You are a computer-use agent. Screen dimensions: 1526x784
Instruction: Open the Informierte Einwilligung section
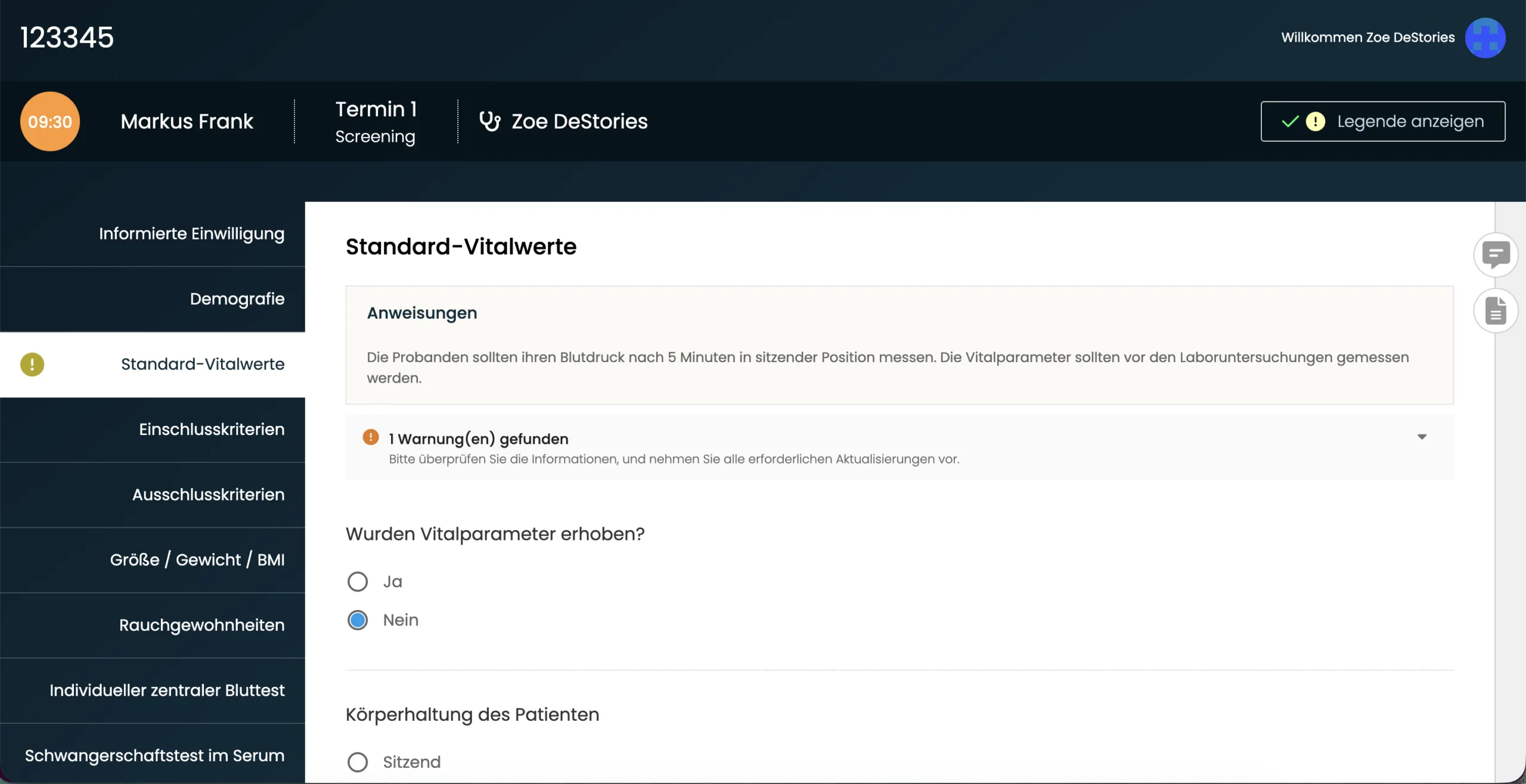(x=191, y=234)
